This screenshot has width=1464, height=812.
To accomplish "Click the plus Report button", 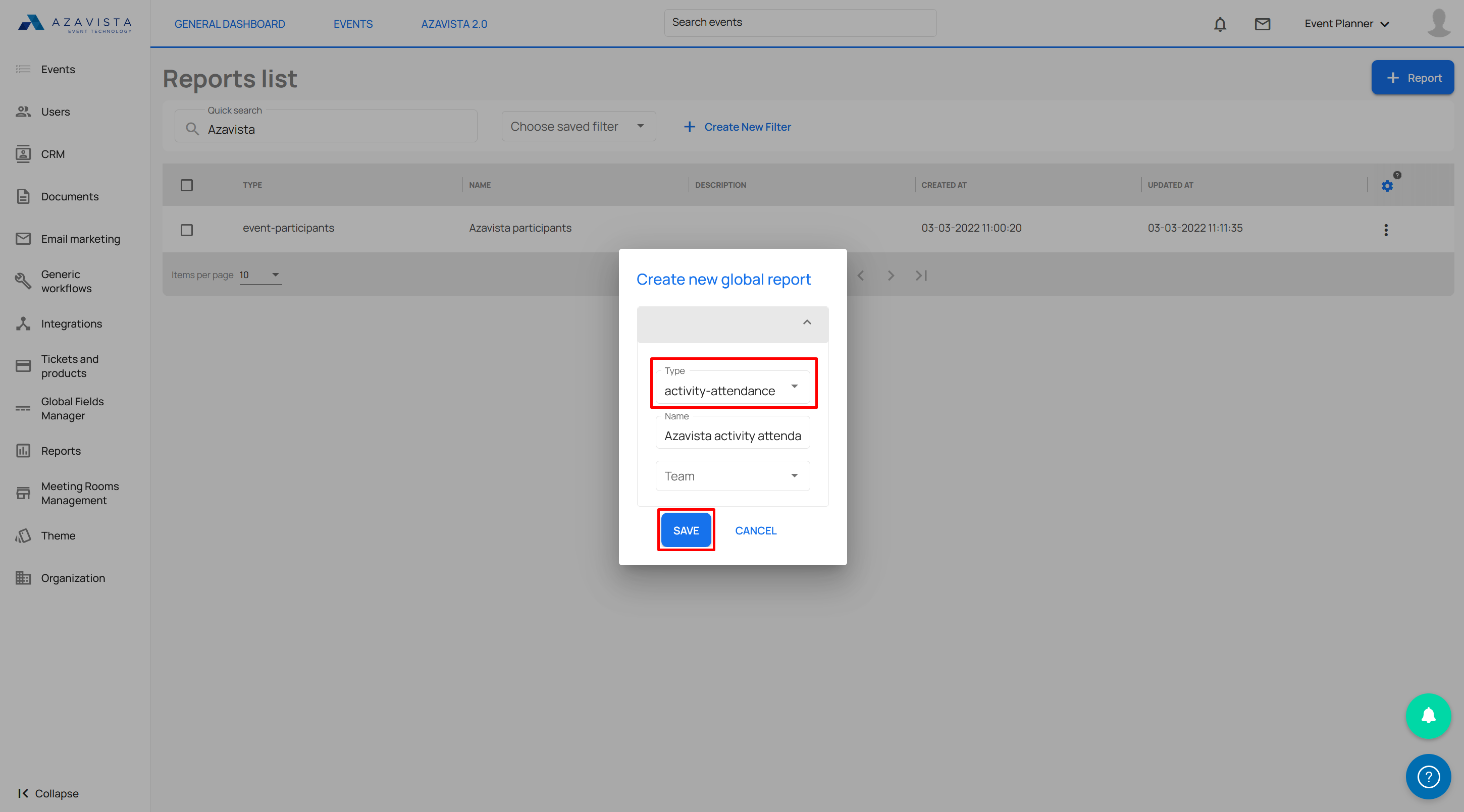I will click(1413, 78).
